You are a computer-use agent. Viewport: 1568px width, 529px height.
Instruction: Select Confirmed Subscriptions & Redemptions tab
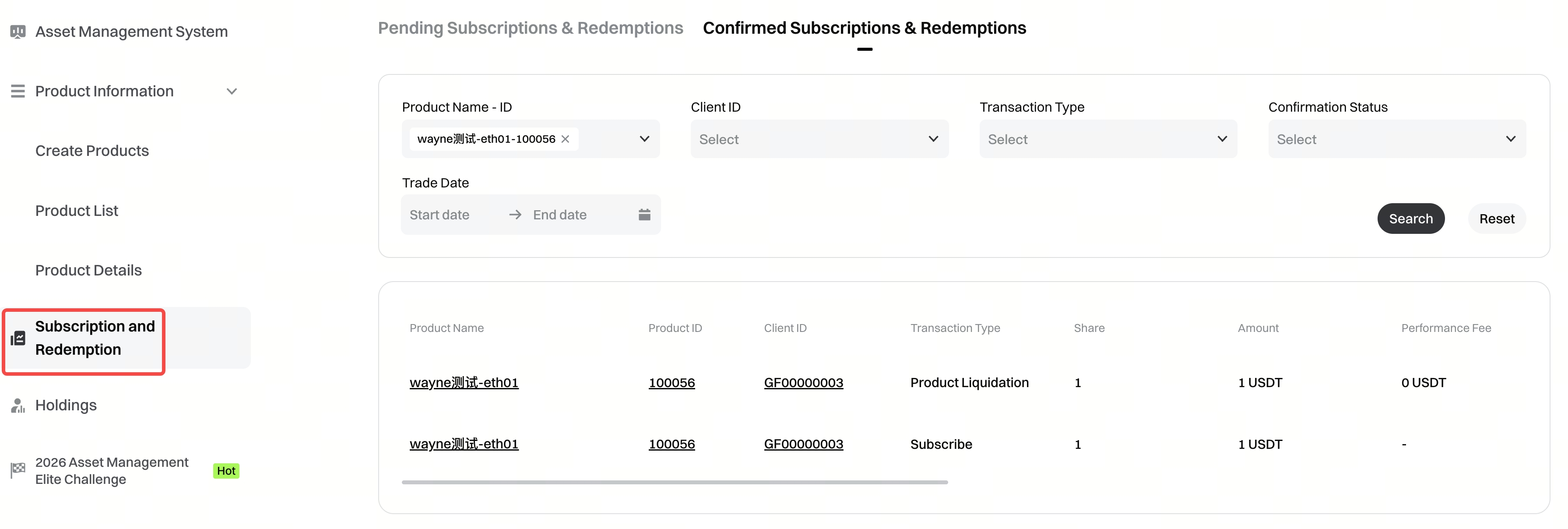(865, 28)
